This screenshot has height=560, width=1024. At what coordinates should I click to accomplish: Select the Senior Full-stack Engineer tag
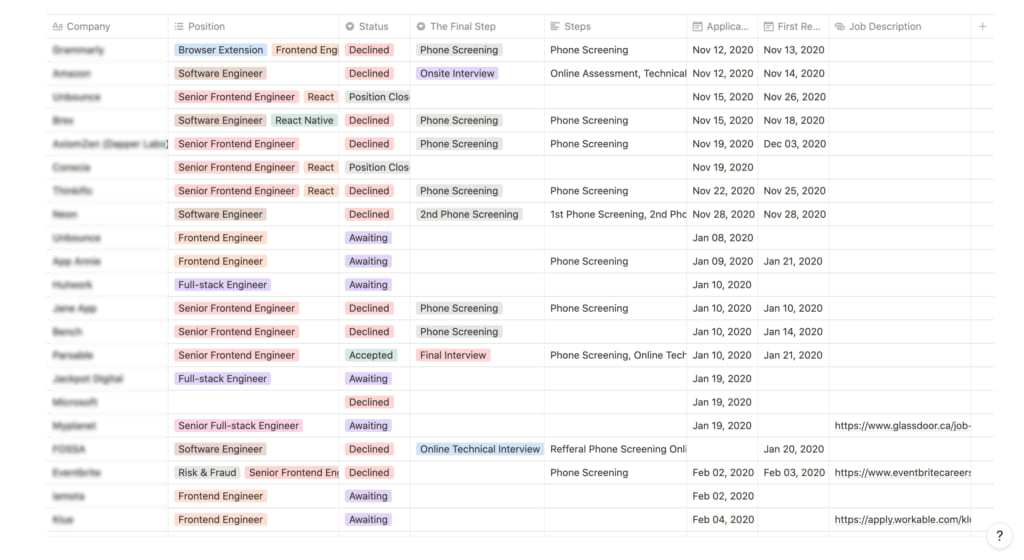(238, 426)
